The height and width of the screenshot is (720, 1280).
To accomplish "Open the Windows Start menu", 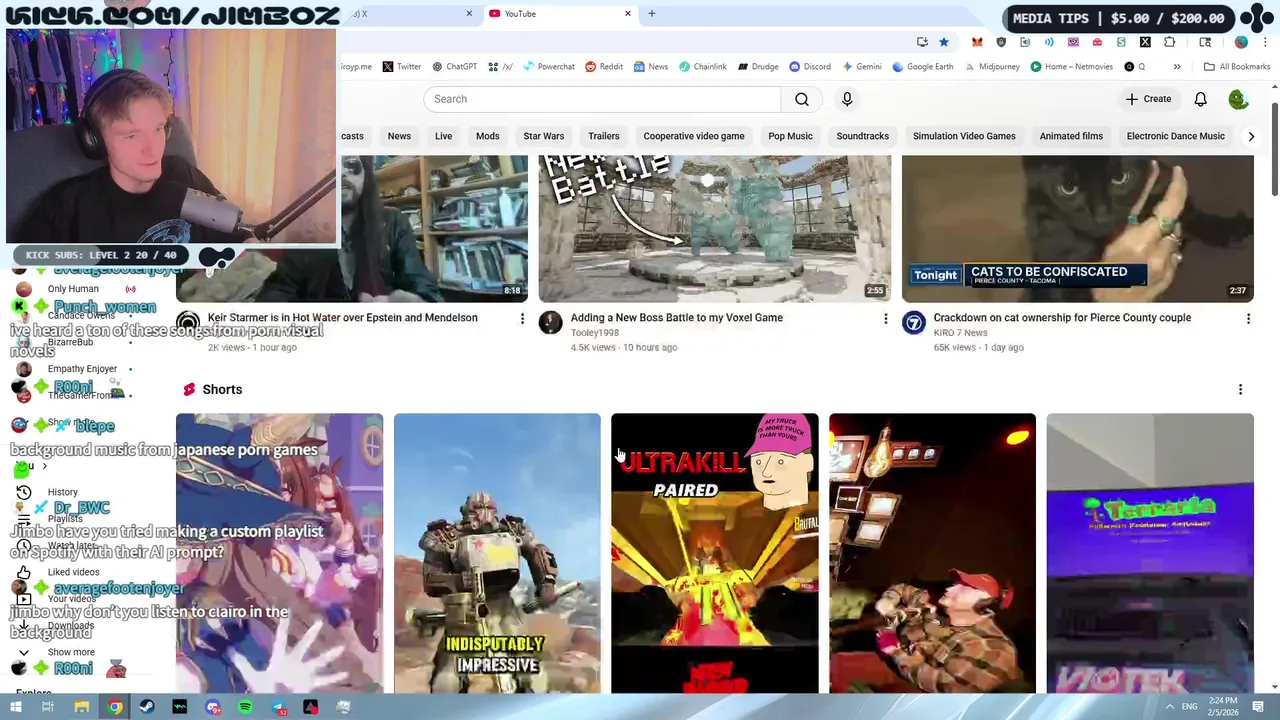I will click(15, 707).
